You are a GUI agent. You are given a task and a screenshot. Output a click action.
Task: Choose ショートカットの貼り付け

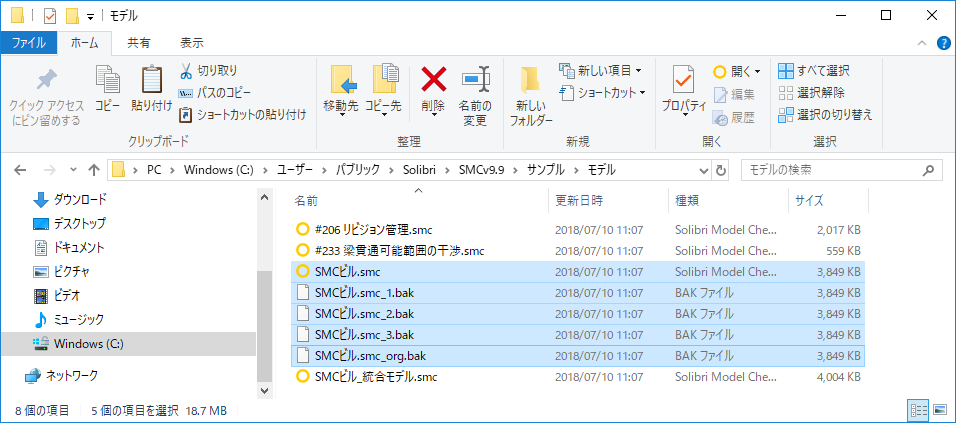tap(242, 114)
